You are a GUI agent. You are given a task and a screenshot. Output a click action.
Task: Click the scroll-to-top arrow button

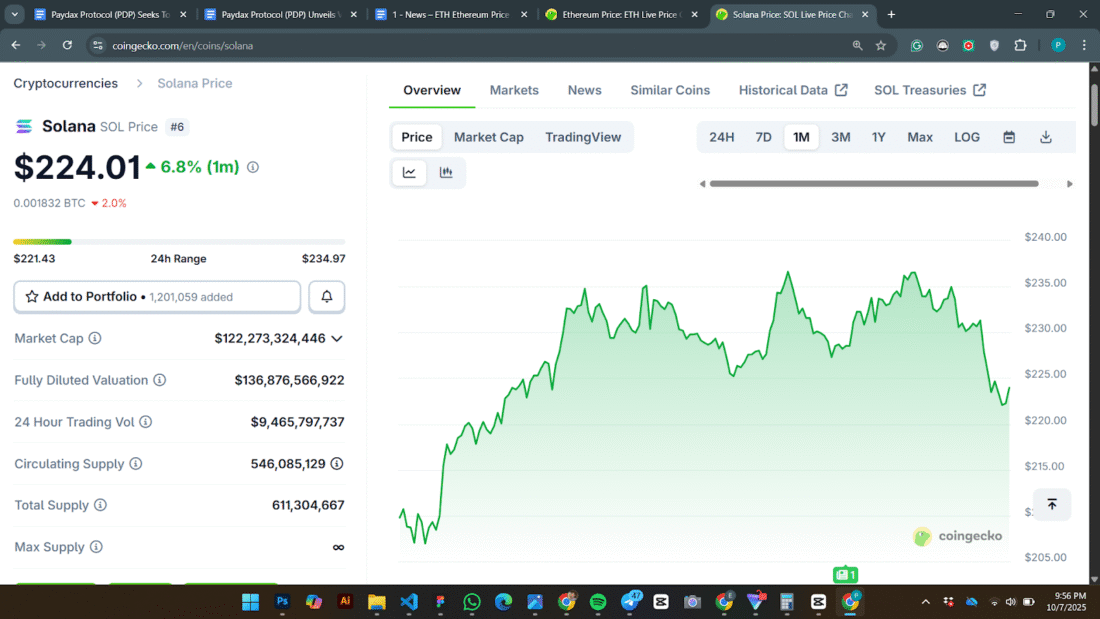coord(1051,504)
